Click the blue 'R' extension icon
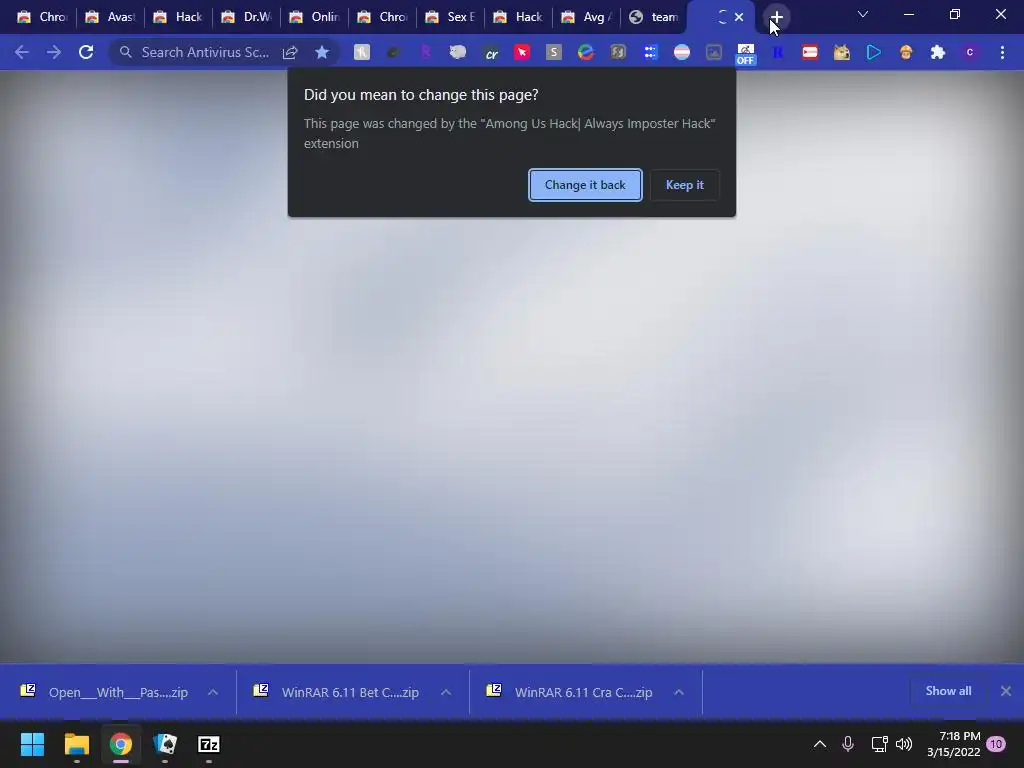Screen dimensions: 1024x768 [778, 52]
